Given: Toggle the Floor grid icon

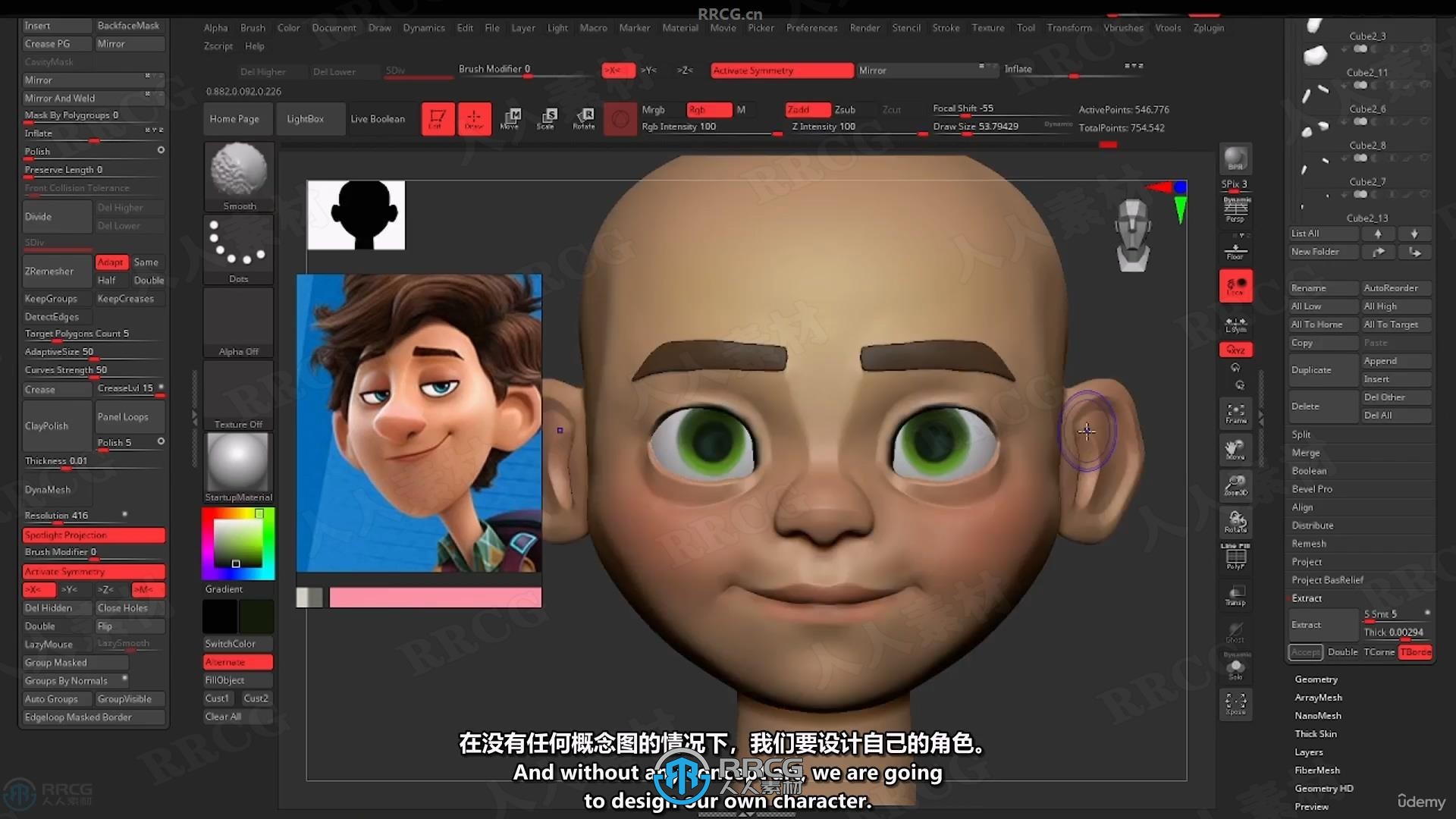Looking at the screenshot, I should (1235, 249).
